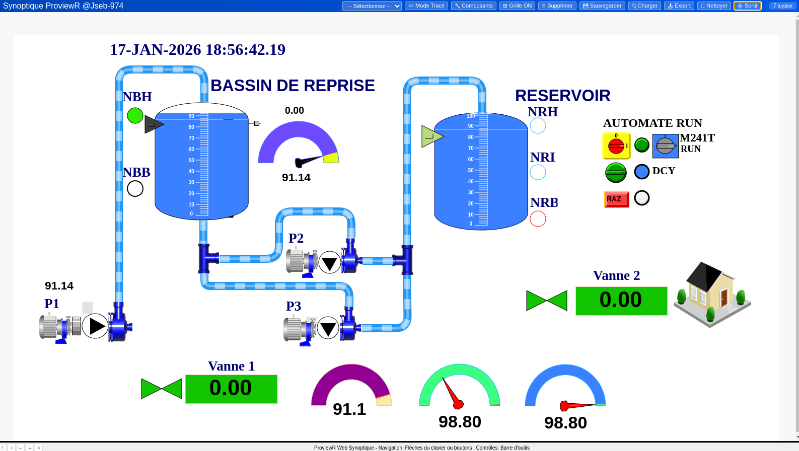Turn the red rotary switch on yellow panel

(616, 146)
